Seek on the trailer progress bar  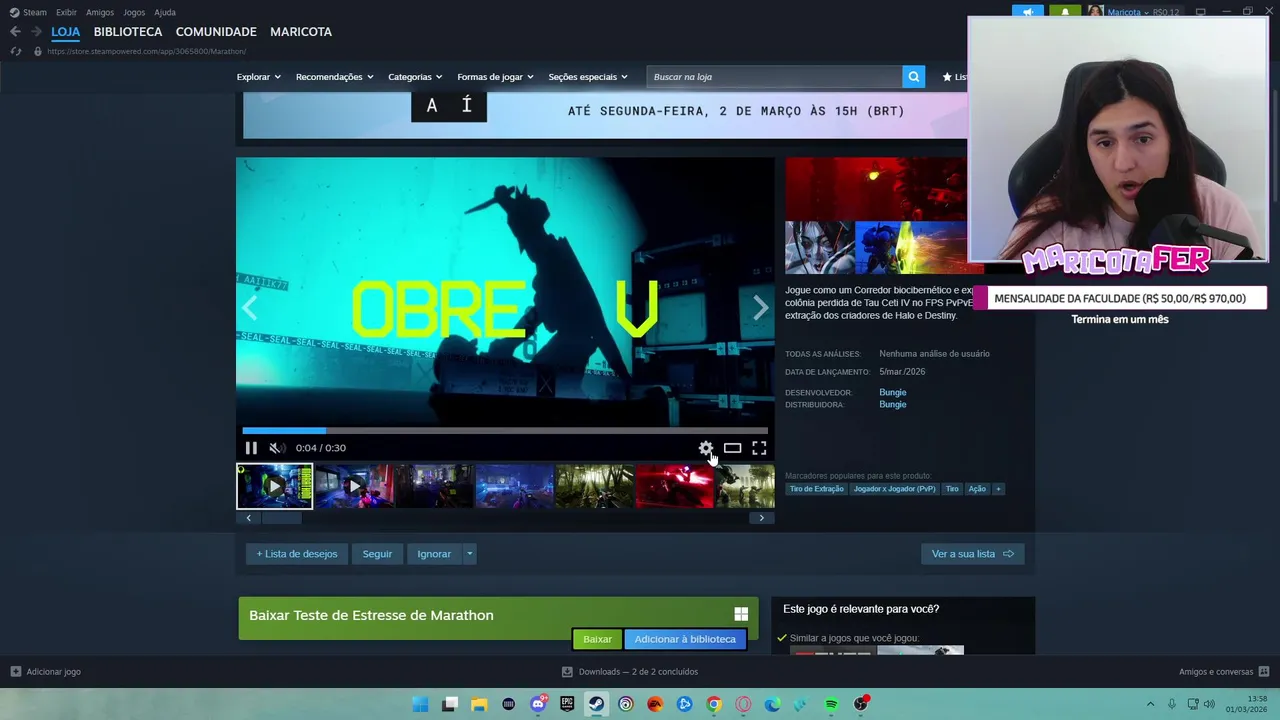click(505, 431)
